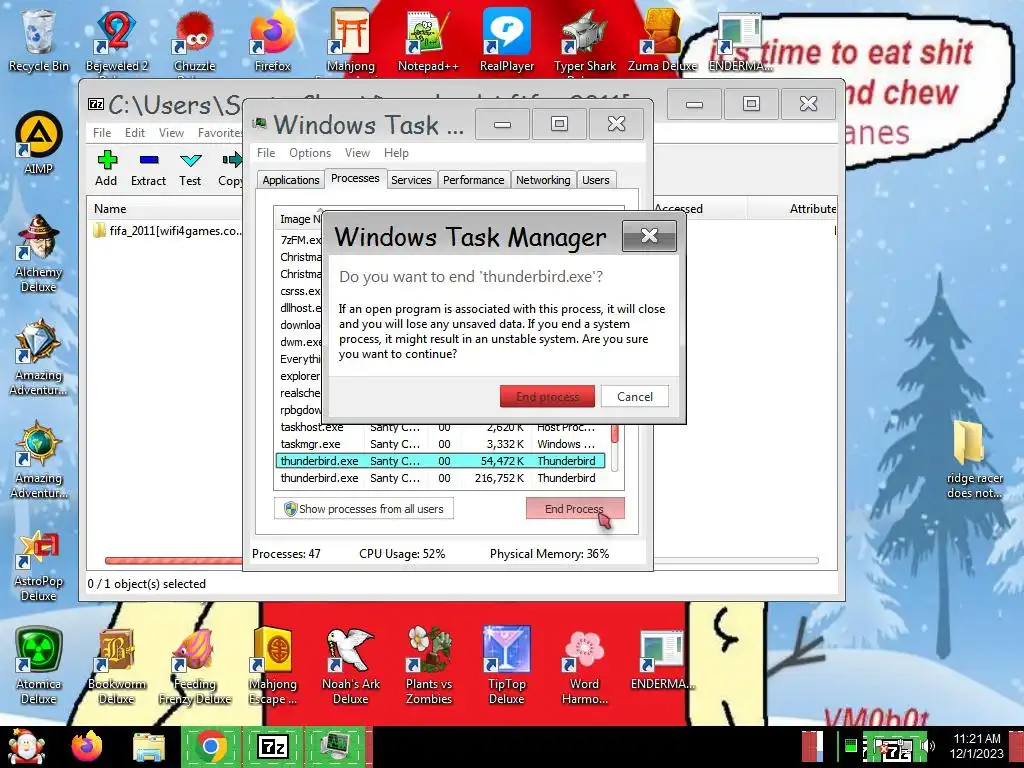
Task: Switch to the Applications tab
Action: click(291, 180)
